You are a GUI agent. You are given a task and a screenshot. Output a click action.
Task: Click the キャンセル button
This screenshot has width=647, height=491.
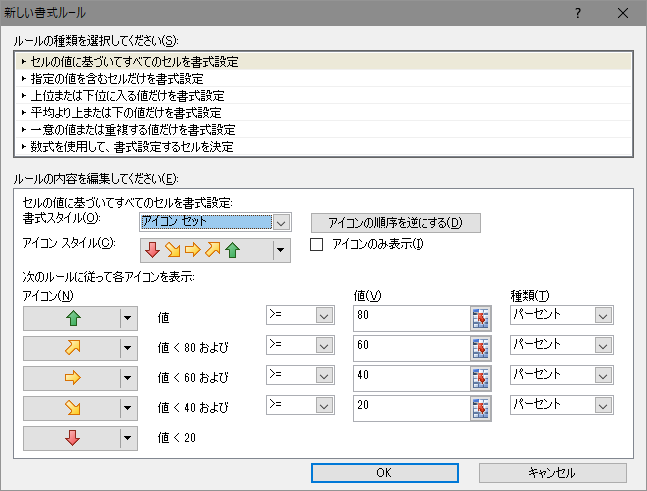pyautogui.click(x=553, y=473)
